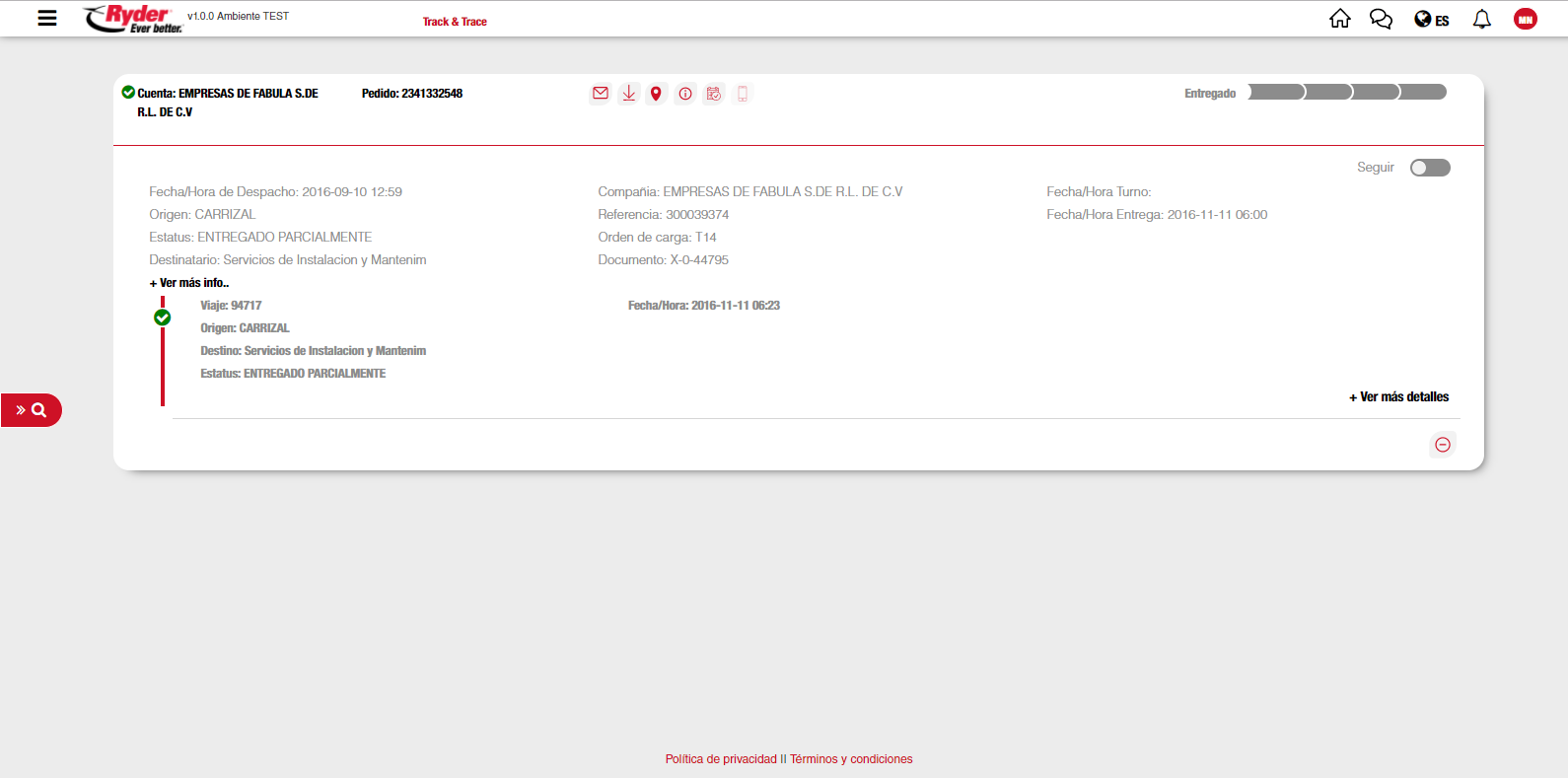Go to home via house icon

pyautogui.click(x=1339, y=19)
